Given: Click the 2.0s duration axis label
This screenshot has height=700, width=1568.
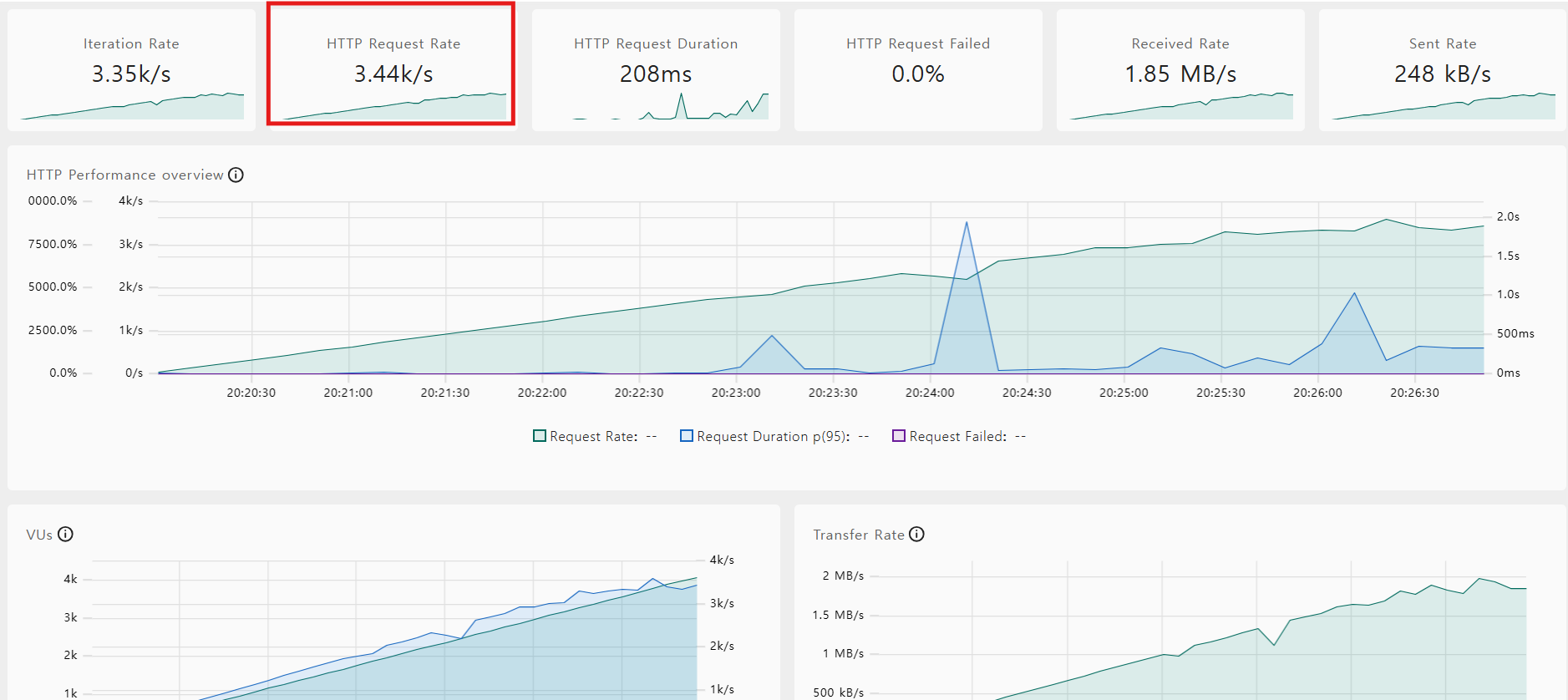Looking at the screenshot, I should (1508, 216).
